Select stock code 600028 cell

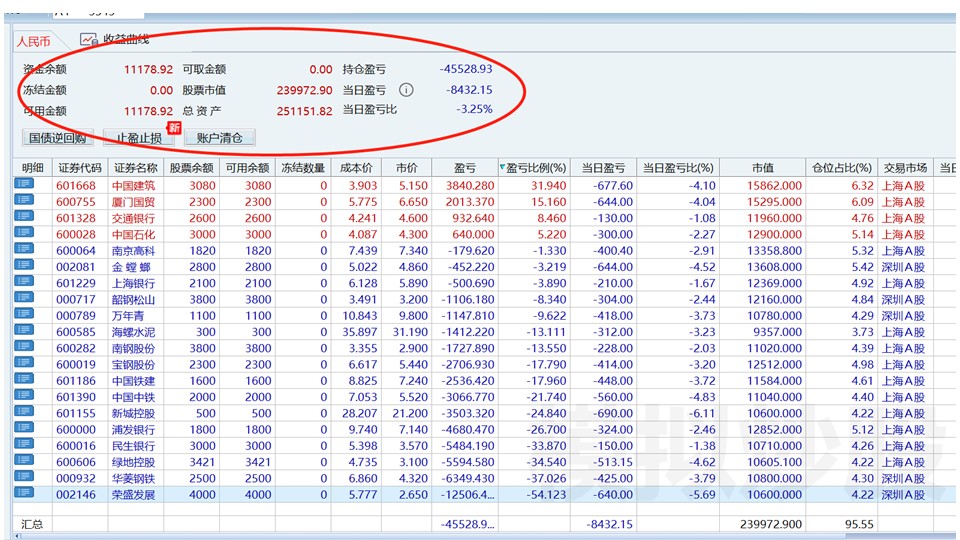[76, 234]
